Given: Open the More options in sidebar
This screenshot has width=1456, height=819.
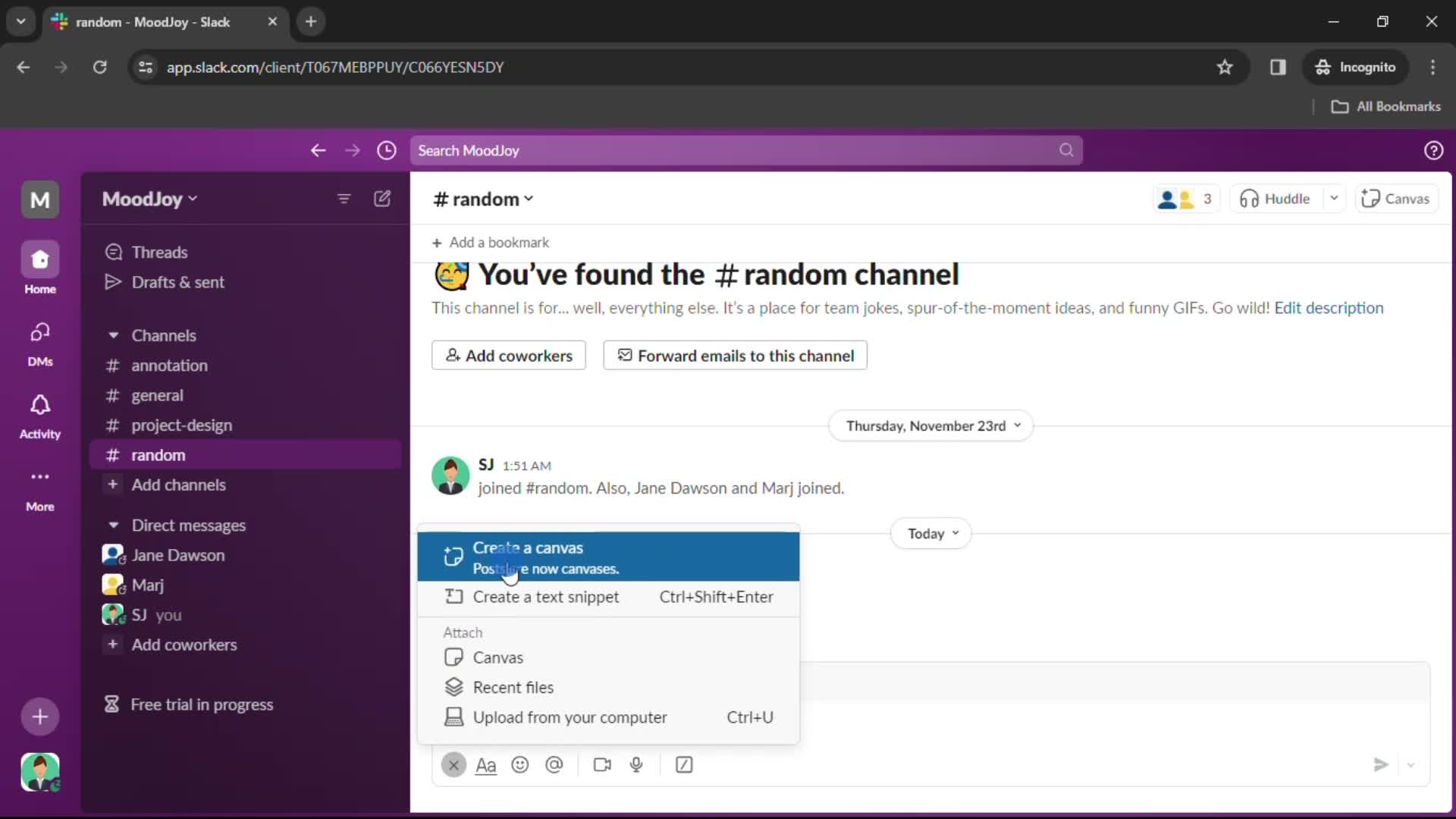Looking at the screenshot, I should 39,489.
